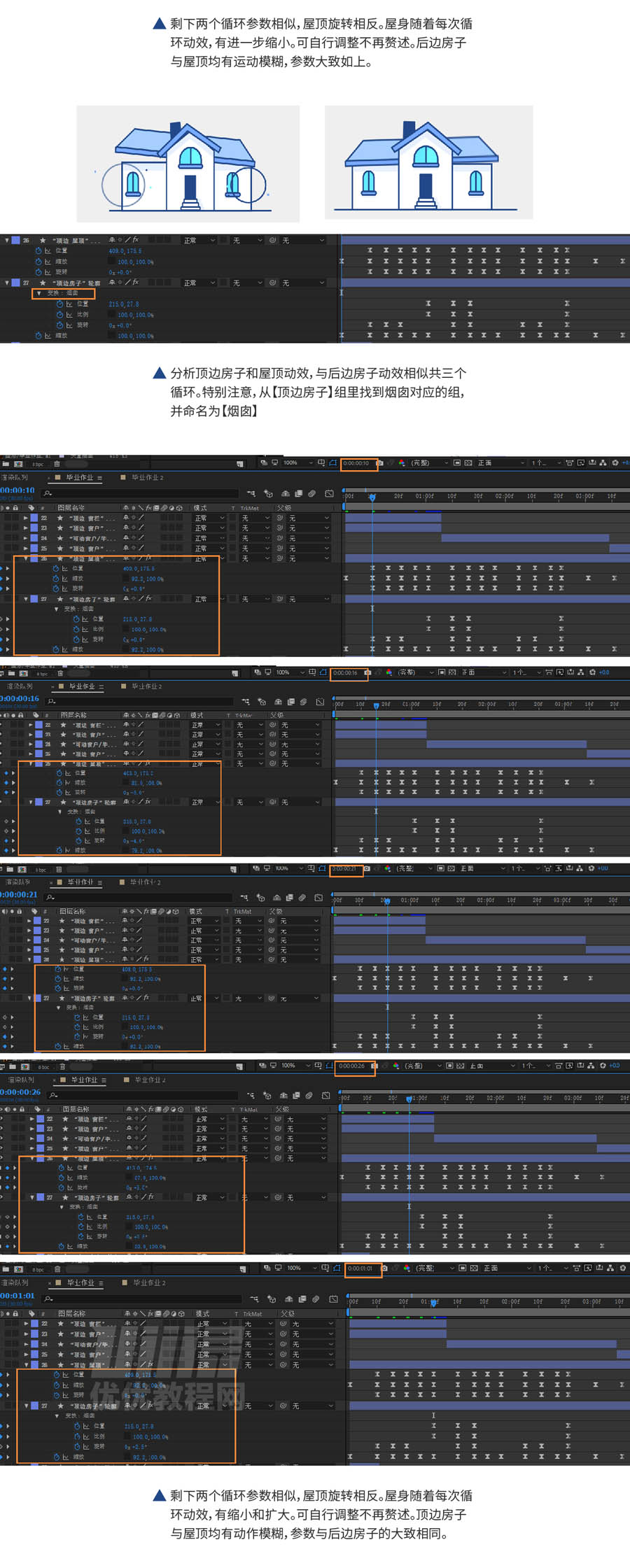Click large 00:00:16 current time in timeline
The width and height of the screenshot is (630, 1568).
pyautogui.click(x=20, y=698)
